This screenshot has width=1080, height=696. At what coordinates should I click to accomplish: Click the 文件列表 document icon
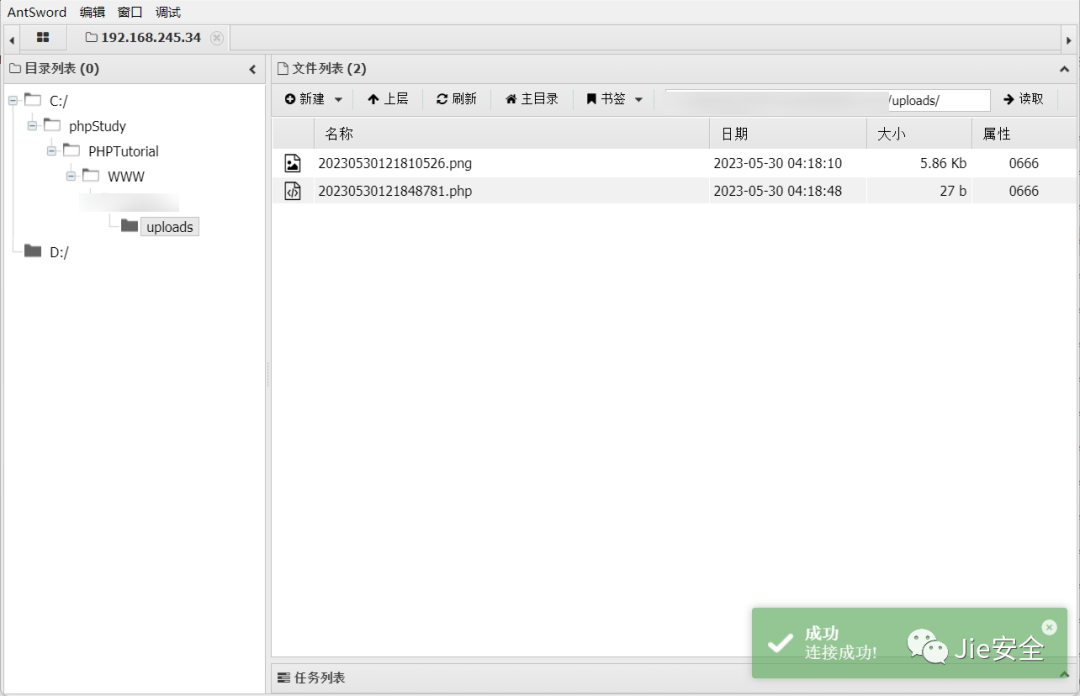point(282,68)
